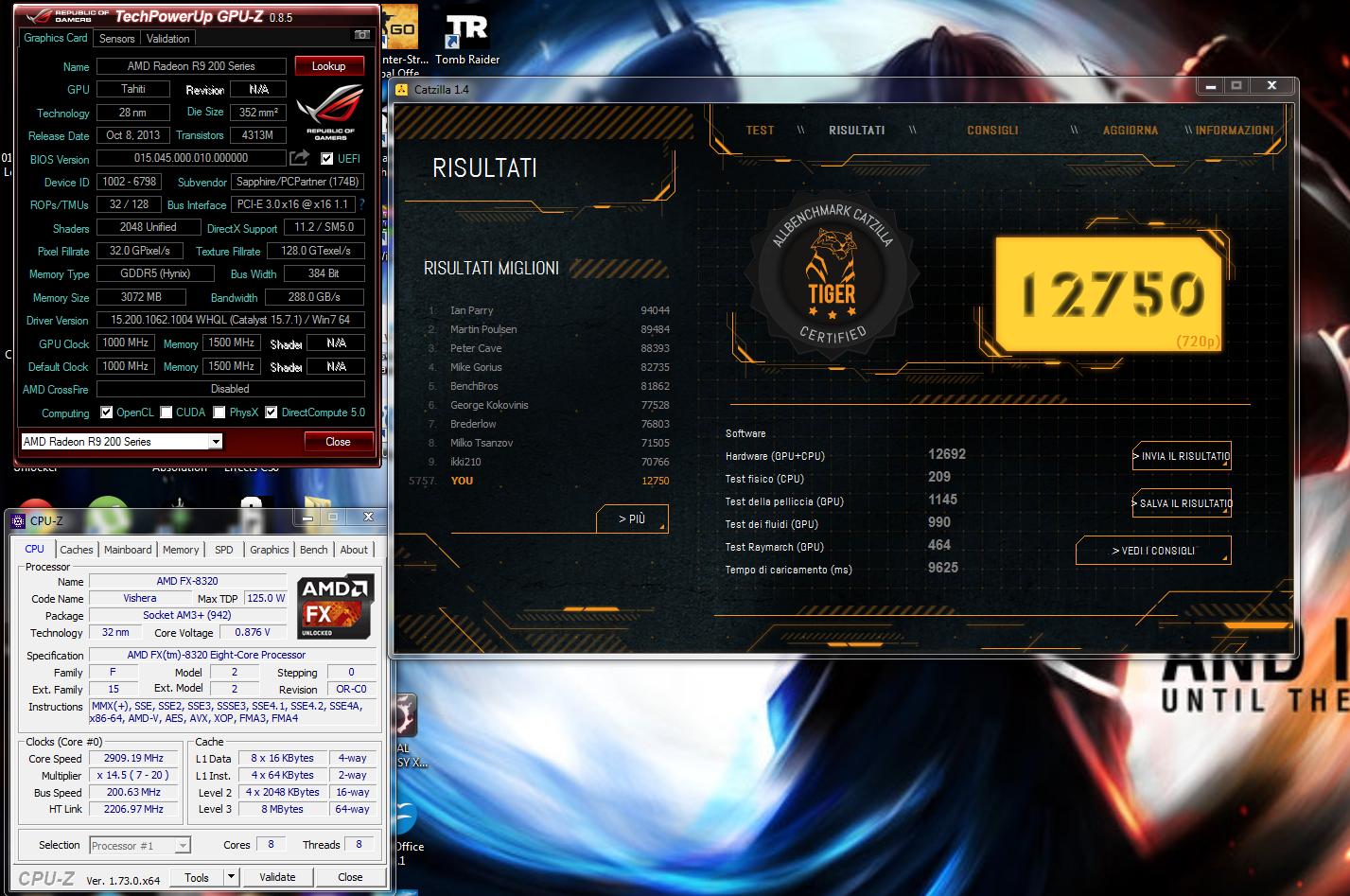Go to the AGGIORNA tab in Catzilla
This screenshot has height=896, width=1350.
[1131, 131]
